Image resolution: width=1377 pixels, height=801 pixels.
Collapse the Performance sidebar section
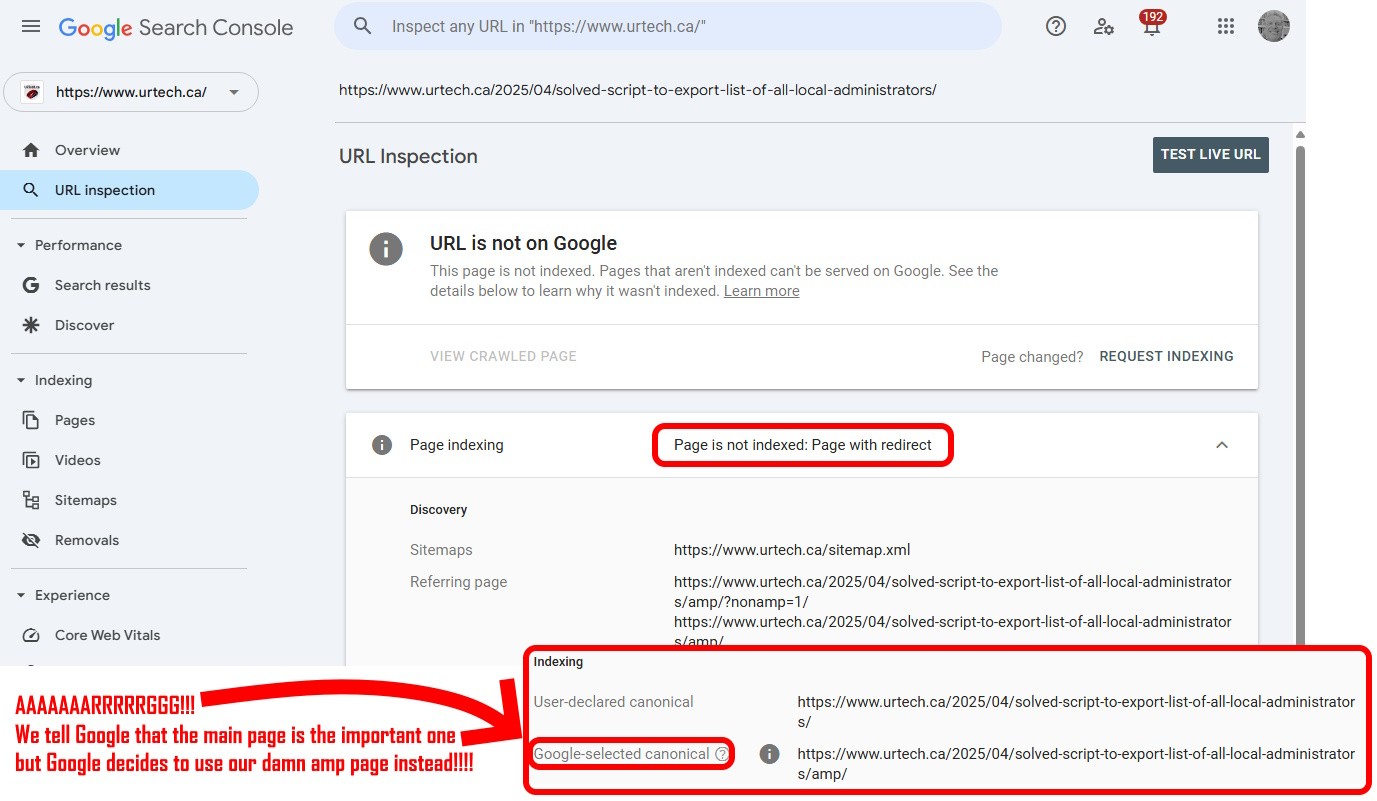pyautogui.click(x=21, y=245)
